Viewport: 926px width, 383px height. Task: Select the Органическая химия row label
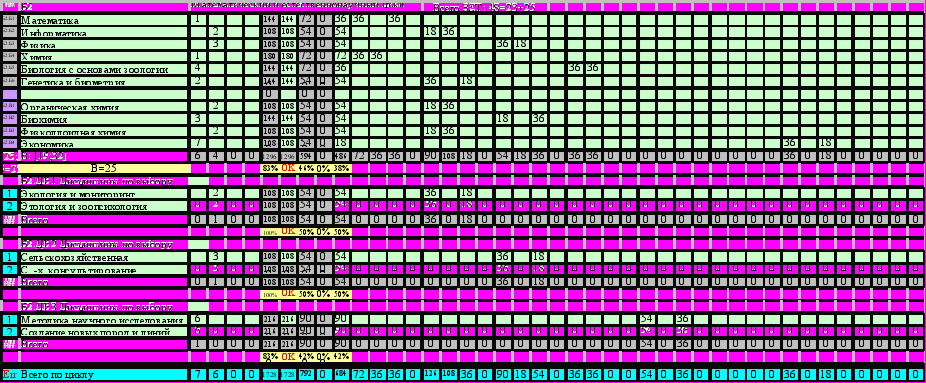pos(104,107)
